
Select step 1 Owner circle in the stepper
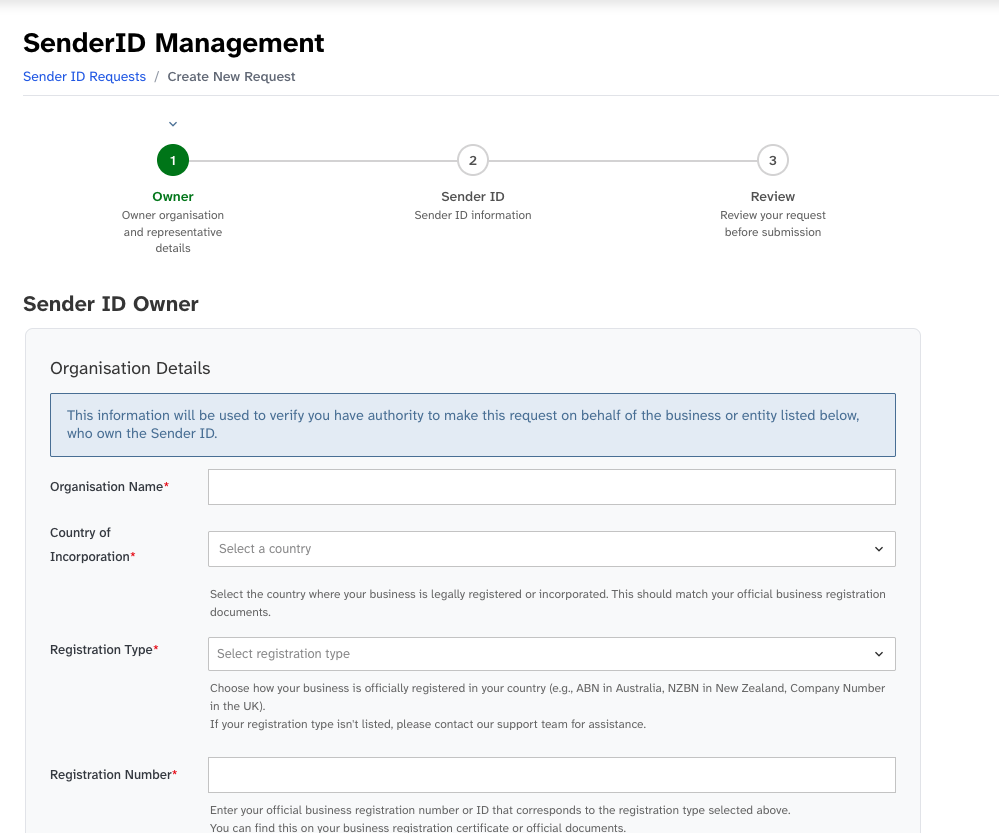pyautogui.click(x=172, y=160)
